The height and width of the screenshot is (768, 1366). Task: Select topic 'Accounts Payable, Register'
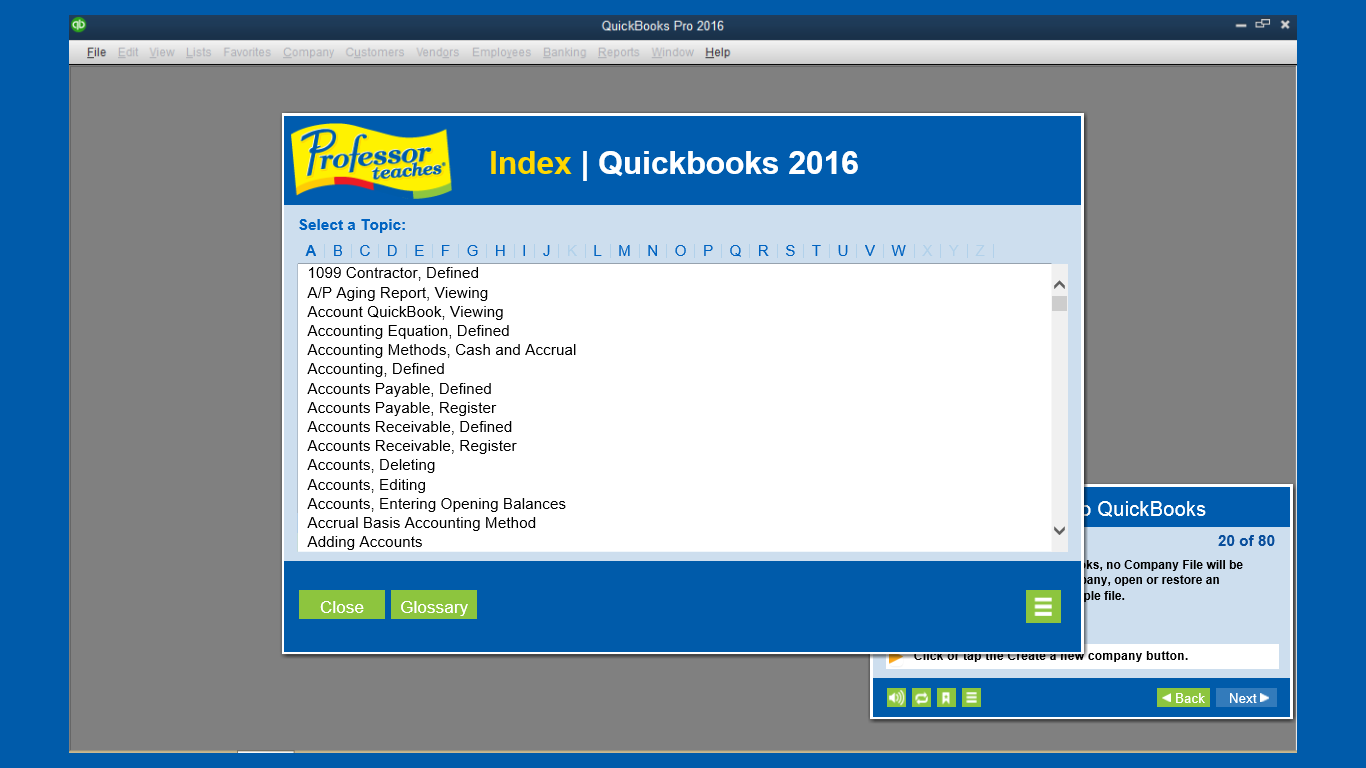(402, 408)
